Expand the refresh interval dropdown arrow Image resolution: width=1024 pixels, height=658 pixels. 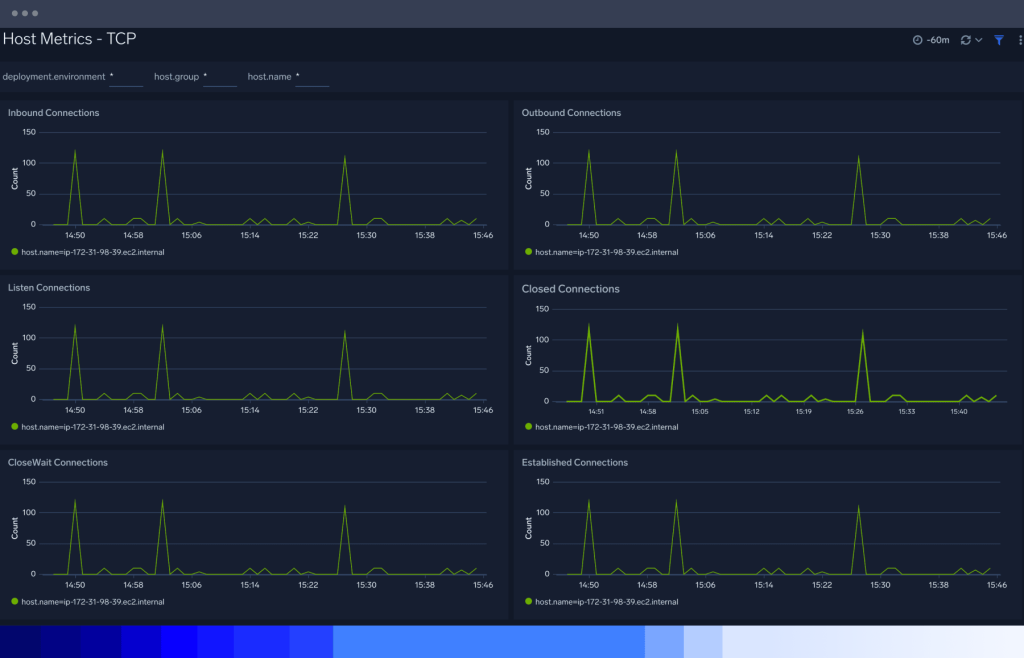(x=979, y=40)
